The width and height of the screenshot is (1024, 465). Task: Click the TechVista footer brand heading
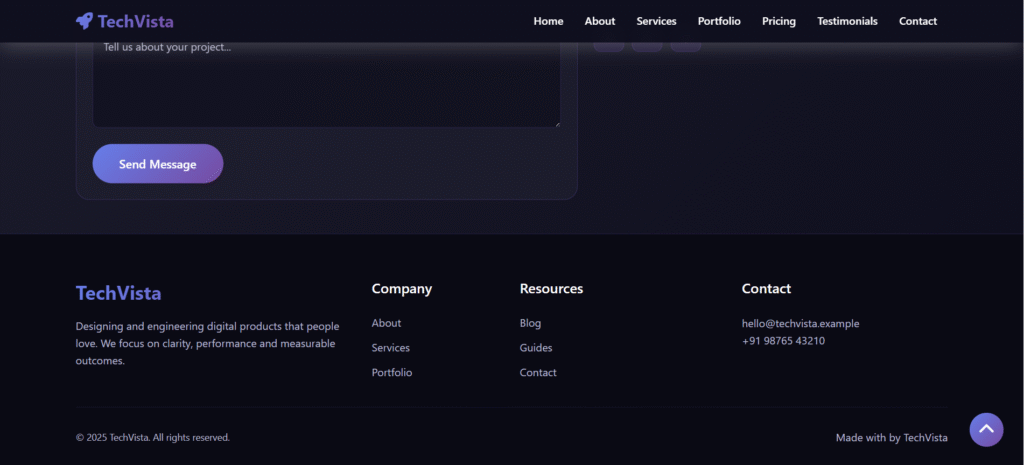118,293
